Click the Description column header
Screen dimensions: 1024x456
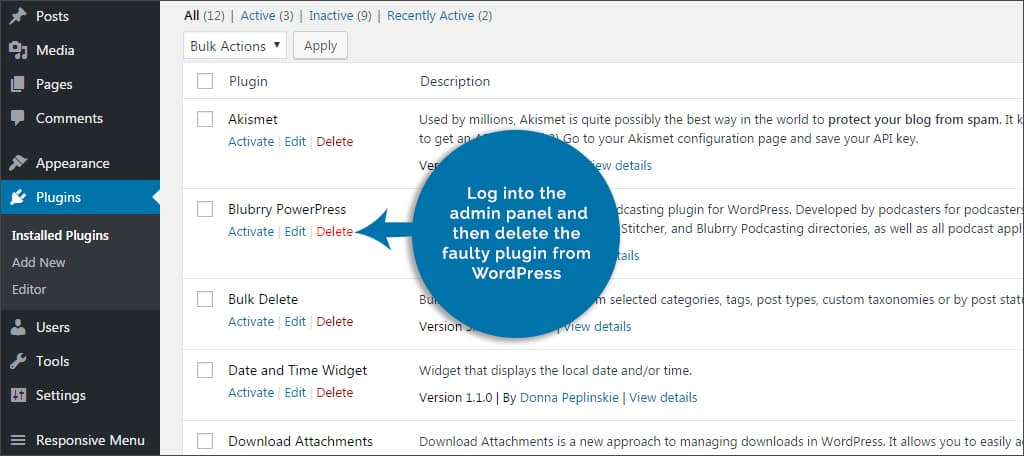(455, 82)
